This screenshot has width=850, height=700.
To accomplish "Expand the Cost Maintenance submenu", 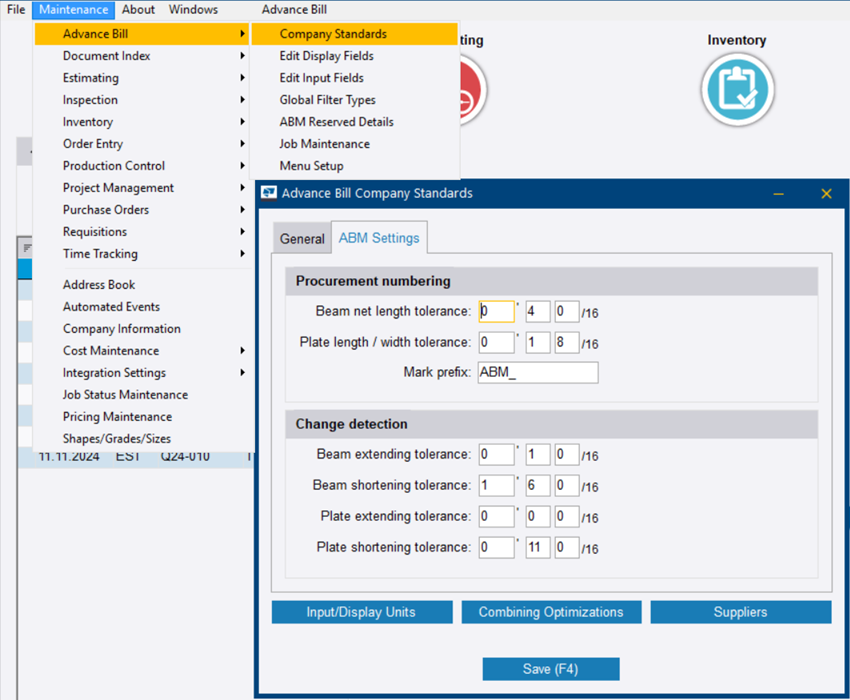I will coord(242,351).
